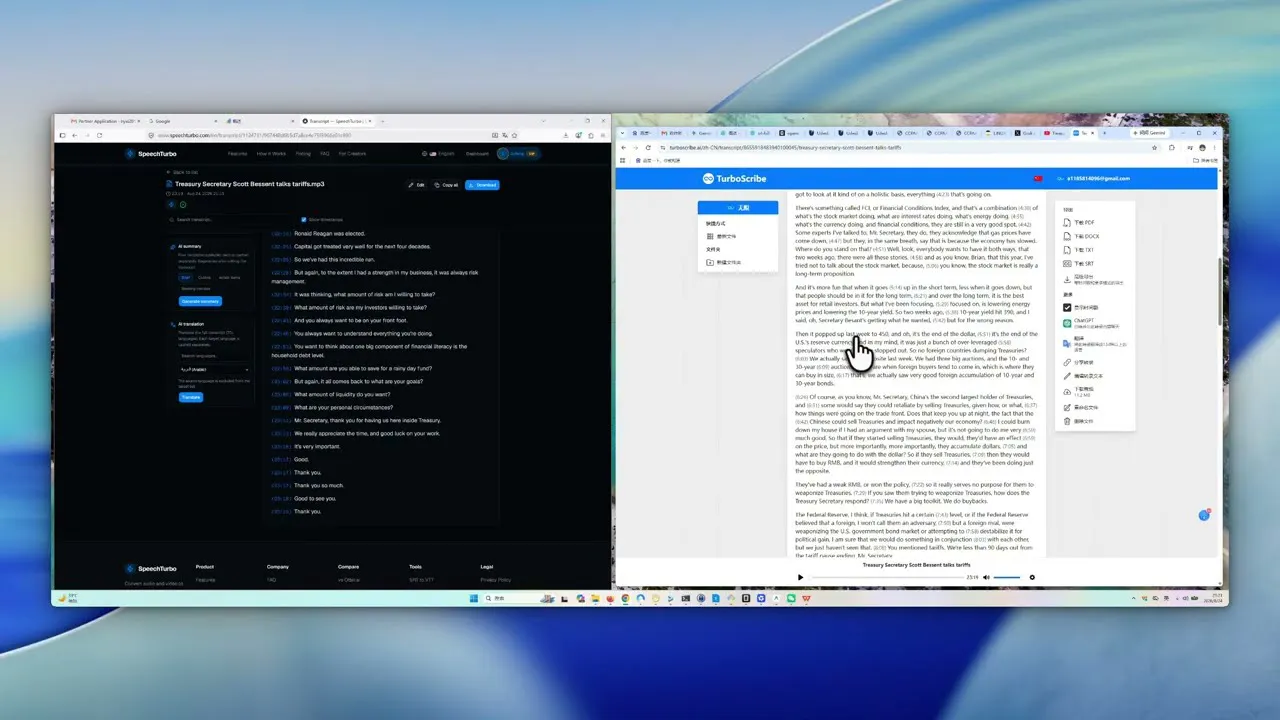Reload the SpeechTurbo browser page
1280x720 pixels.
[x=99, y=135]
